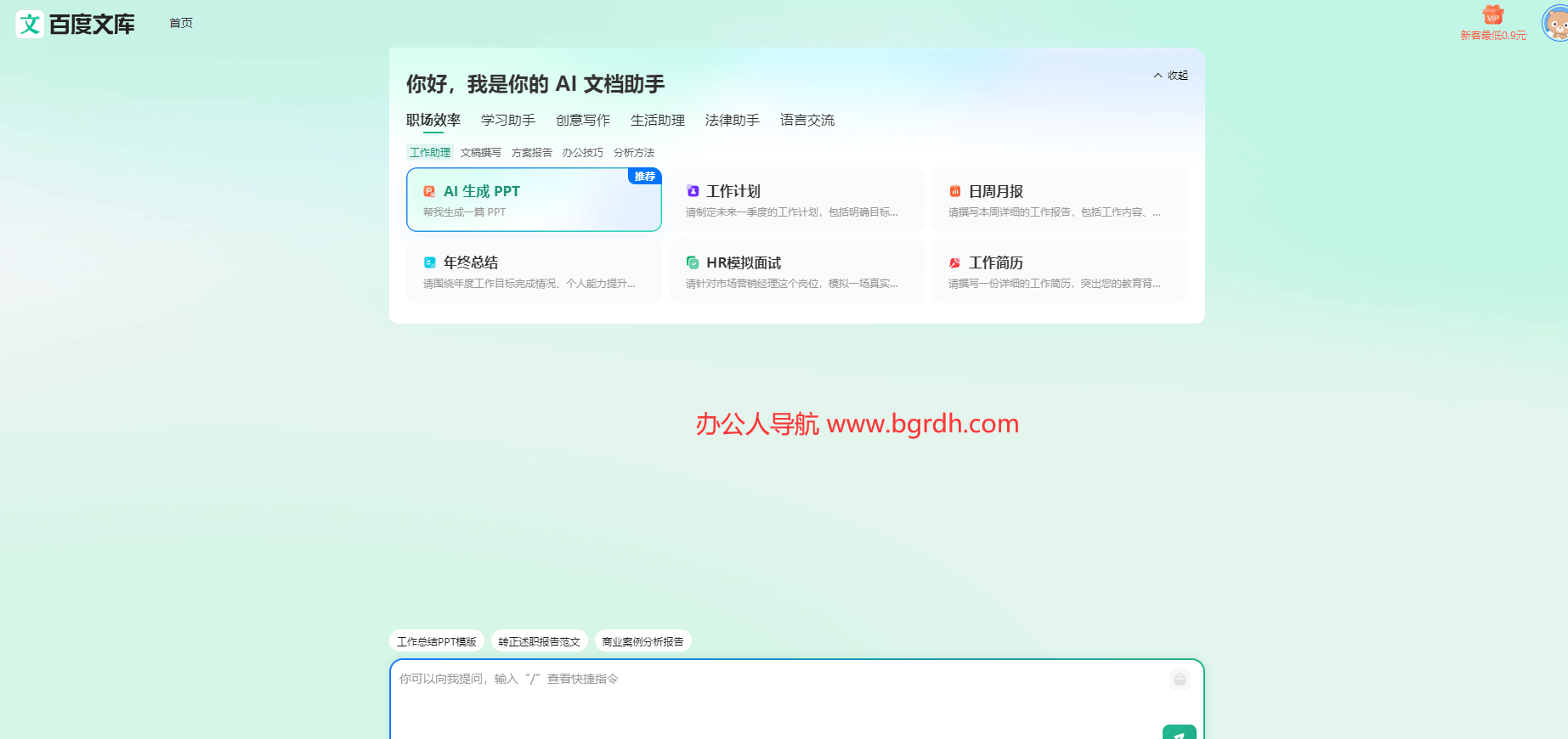Switch to the 语言交流 tab
1568x739 pixels.
[807, 121]
